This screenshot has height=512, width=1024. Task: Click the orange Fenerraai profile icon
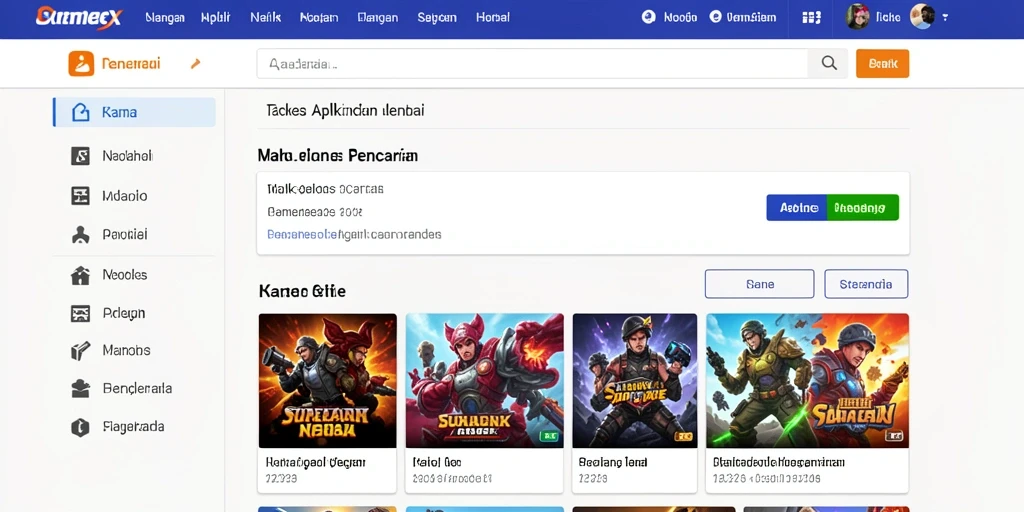(x=81, y=64)
